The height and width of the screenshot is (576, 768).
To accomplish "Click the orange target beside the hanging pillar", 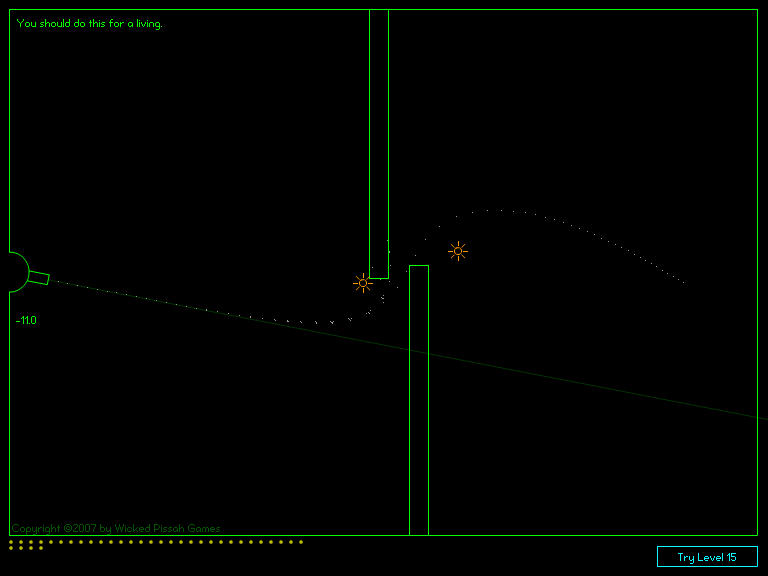I will 363,283.
